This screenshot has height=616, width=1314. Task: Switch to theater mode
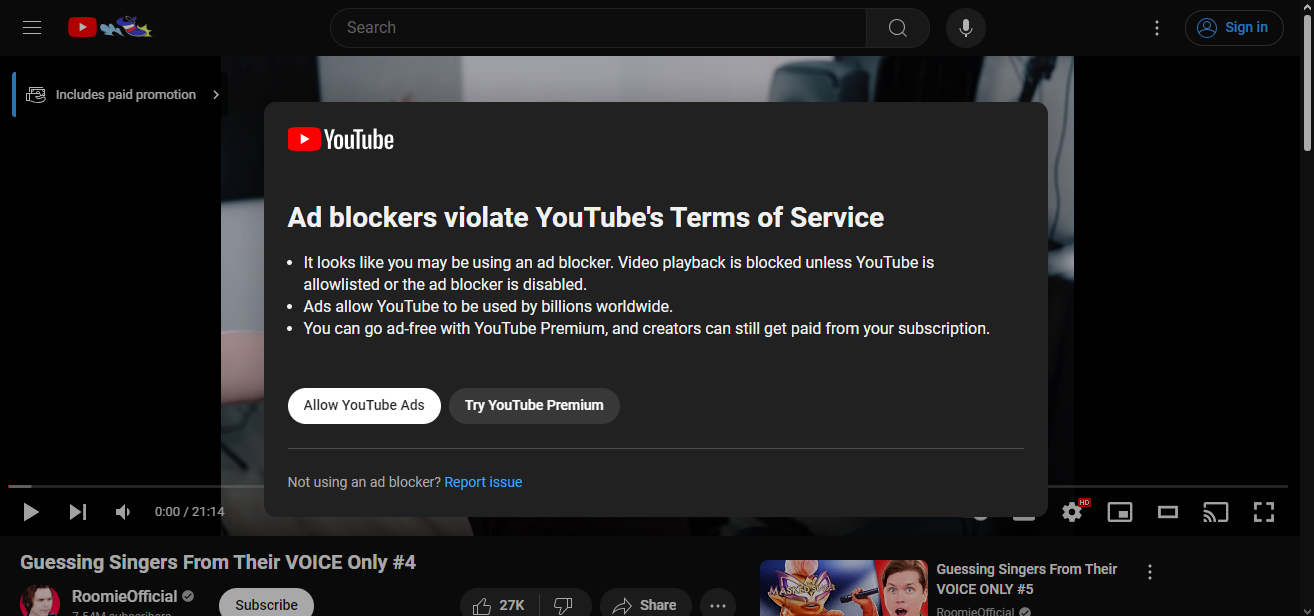tap(1168, 512)
